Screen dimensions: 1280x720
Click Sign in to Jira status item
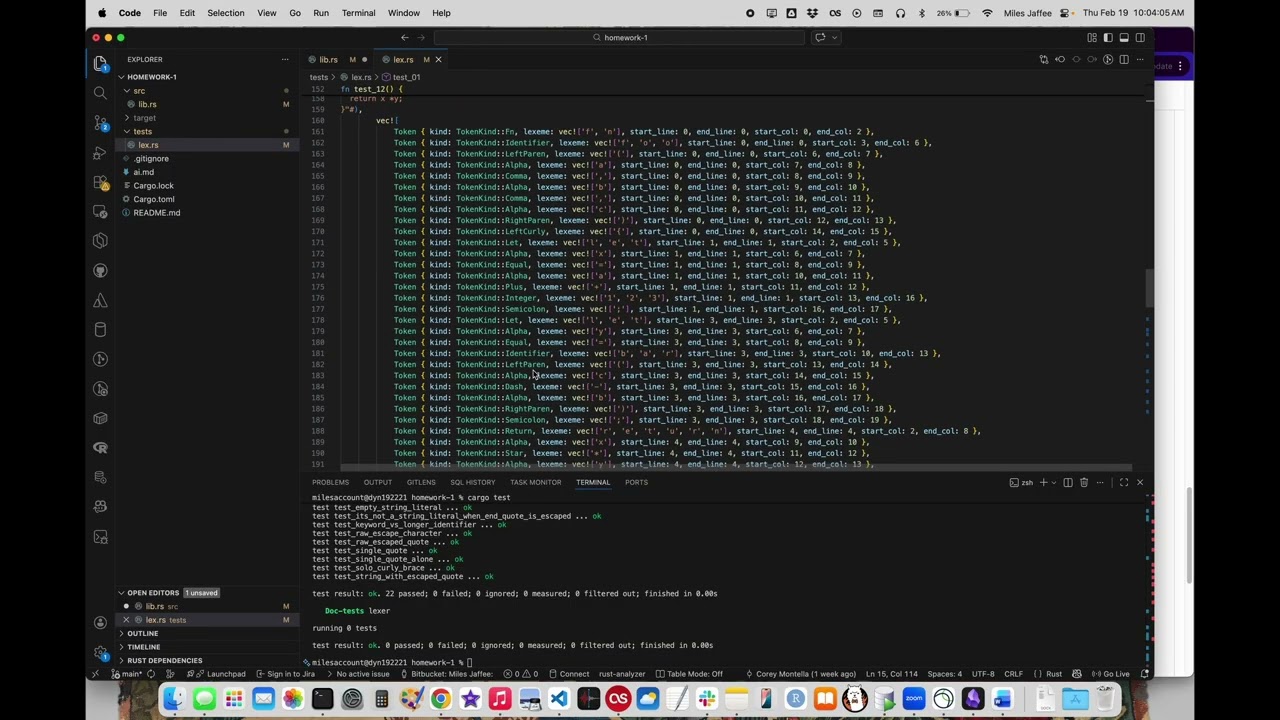pyautogui.click(x=286, y=674)
